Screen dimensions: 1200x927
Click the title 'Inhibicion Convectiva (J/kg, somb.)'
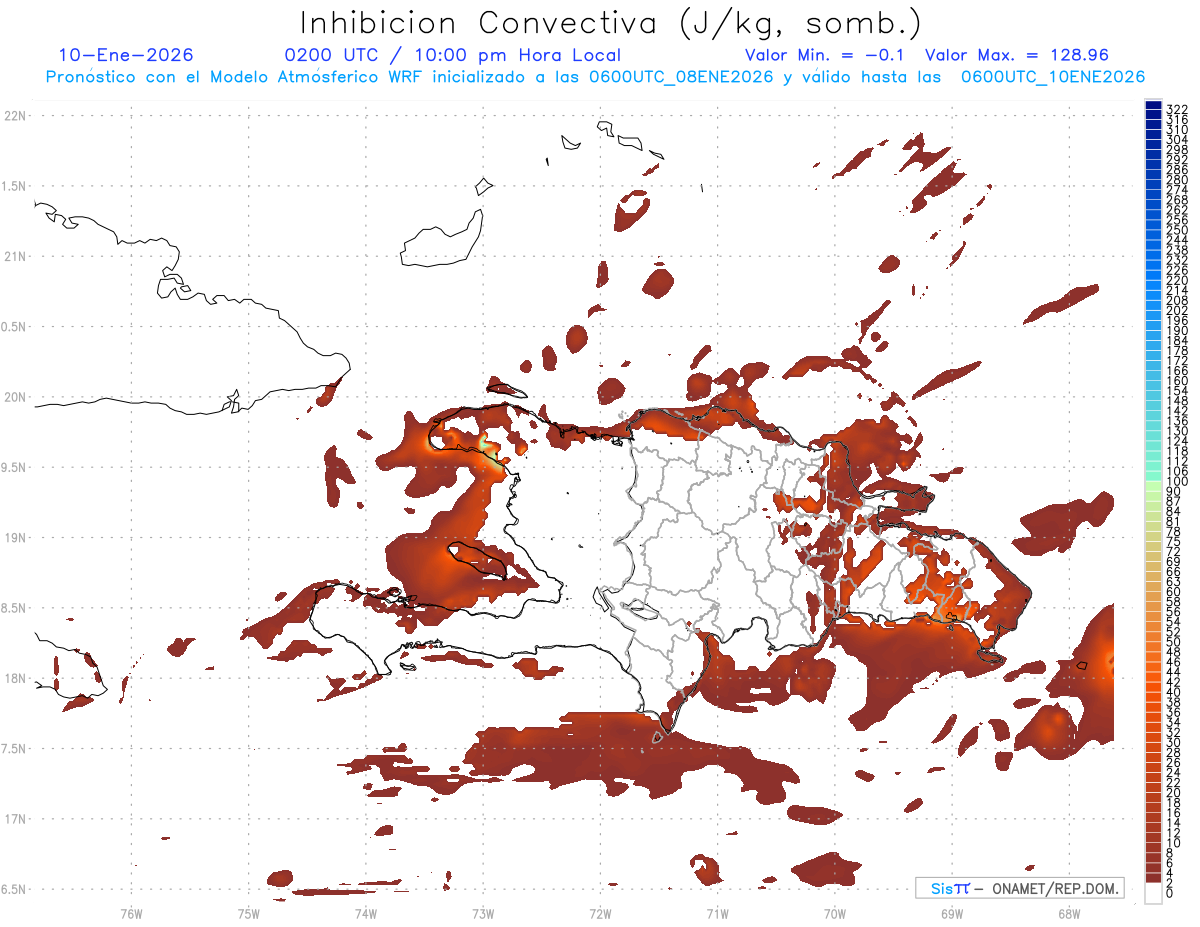[611, 23]
